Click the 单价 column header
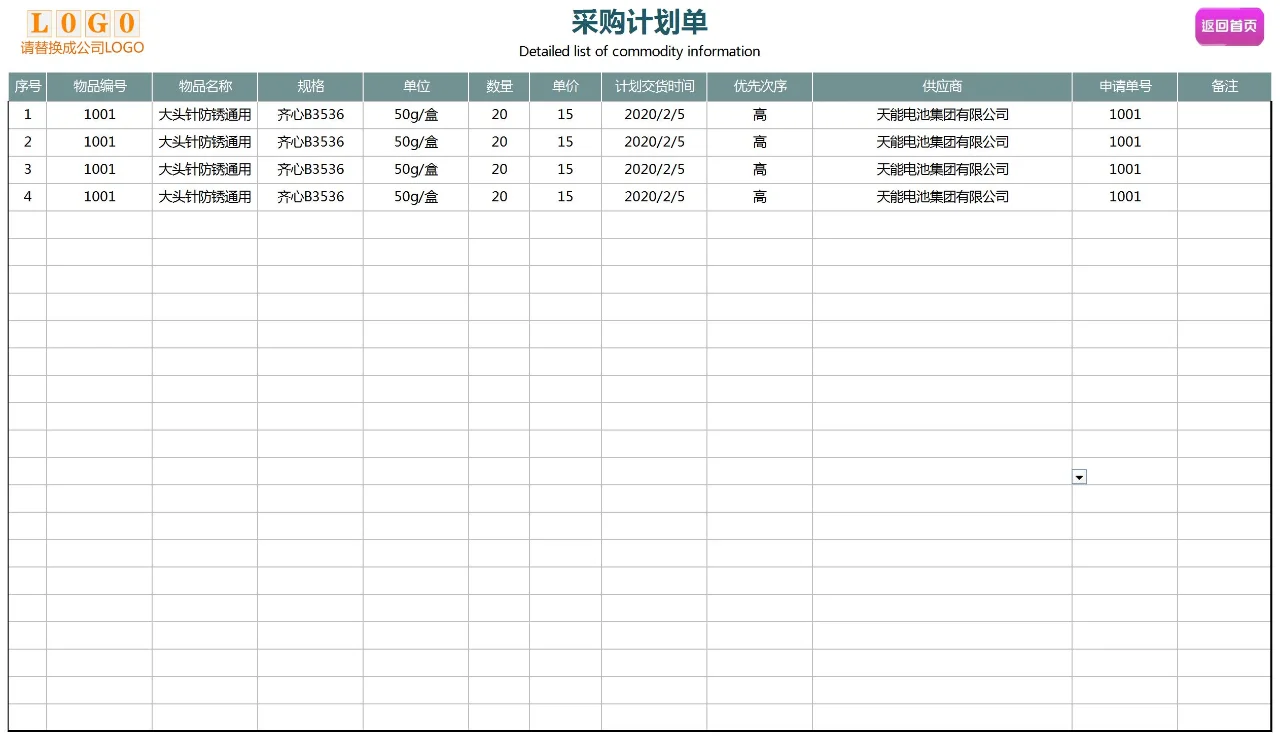The height and width of the screenshot is (739, 1280). tap(565, 87)
